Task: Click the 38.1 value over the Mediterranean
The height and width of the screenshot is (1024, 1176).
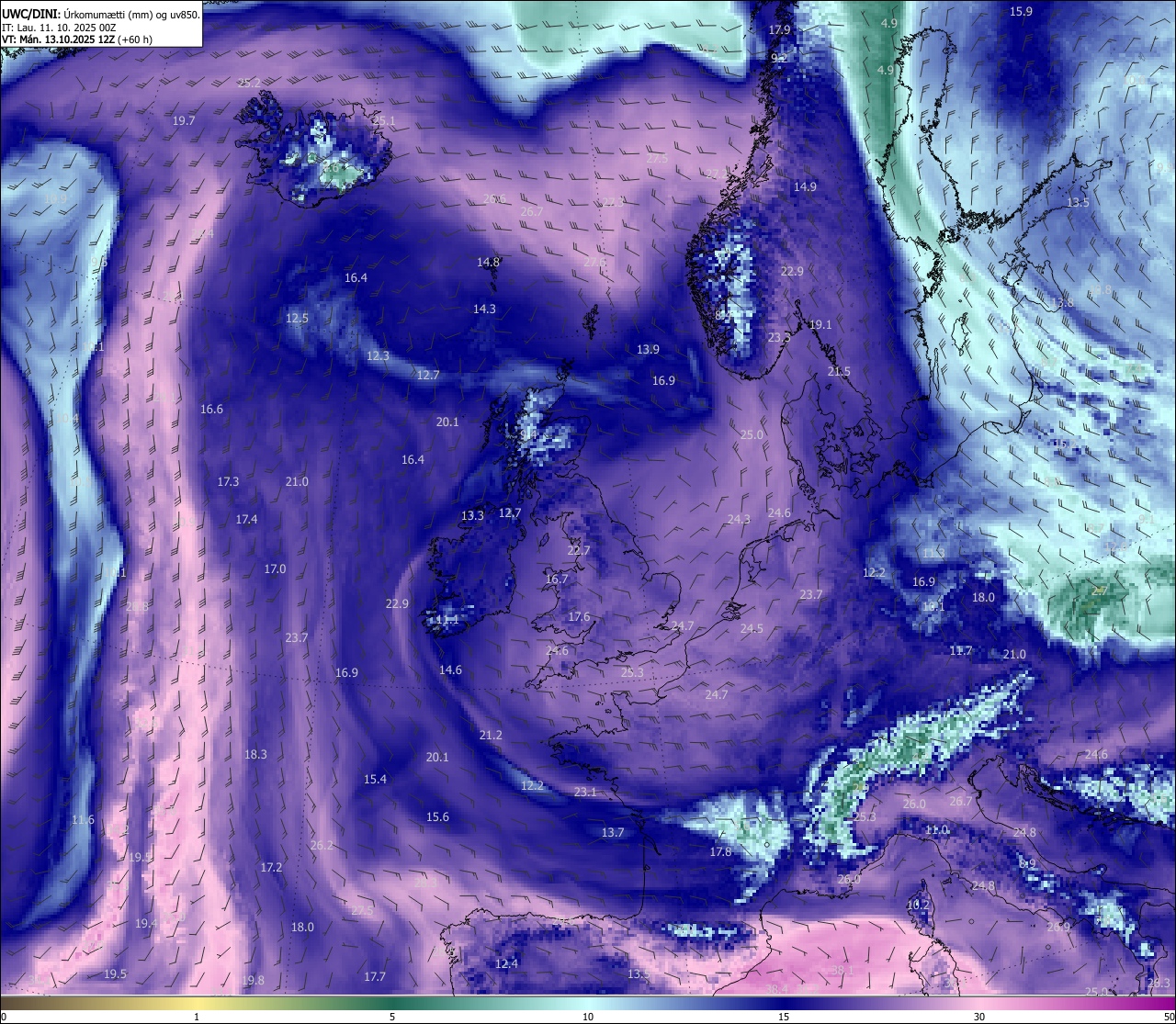Action: pyautogui.click(x=842, y=970)
